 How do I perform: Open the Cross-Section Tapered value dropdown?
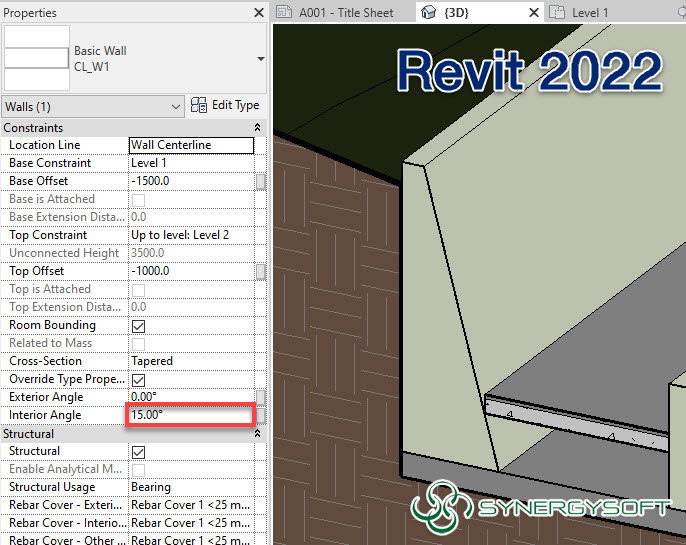pyautogui.click(x=191, y=361)
